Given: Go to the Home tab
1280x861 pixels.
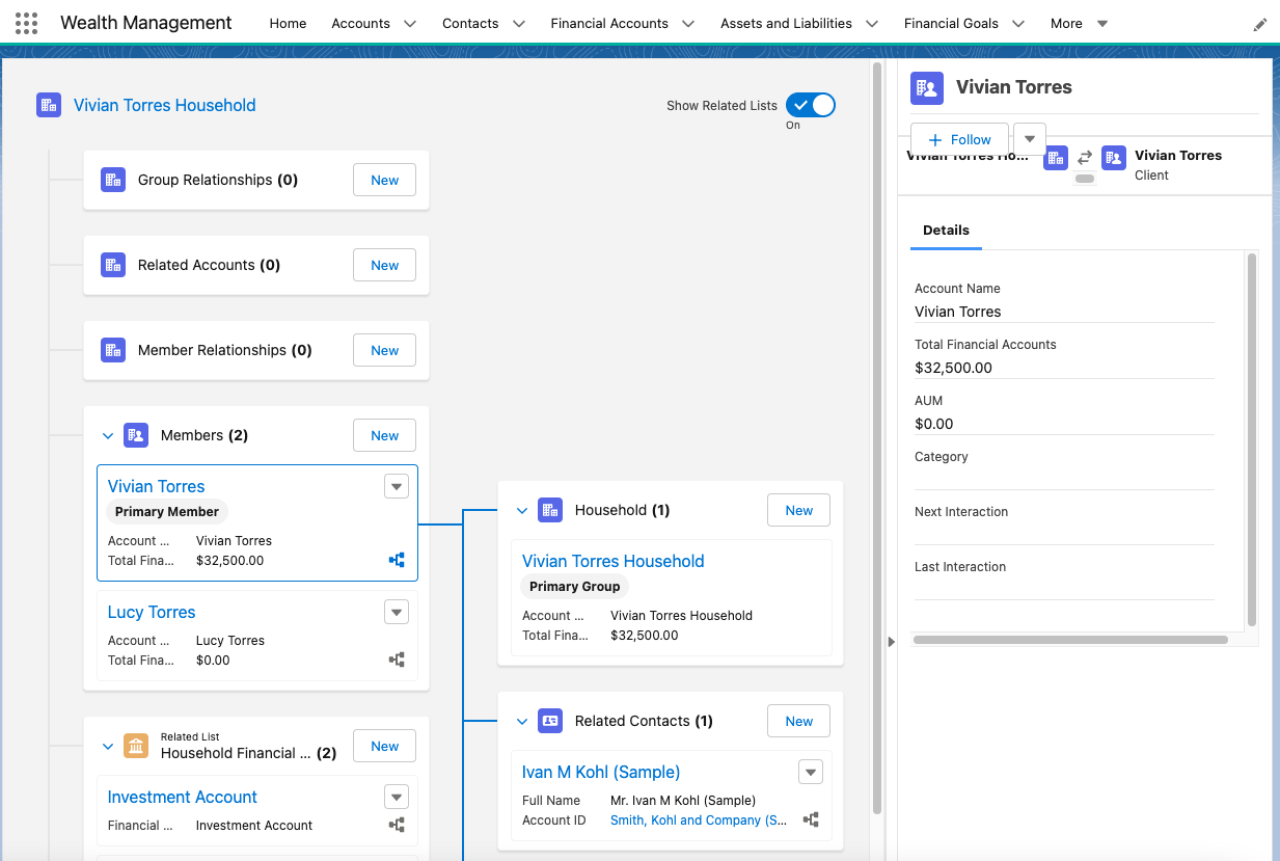Looking at the screenshot, I should (x=288, y=24).
